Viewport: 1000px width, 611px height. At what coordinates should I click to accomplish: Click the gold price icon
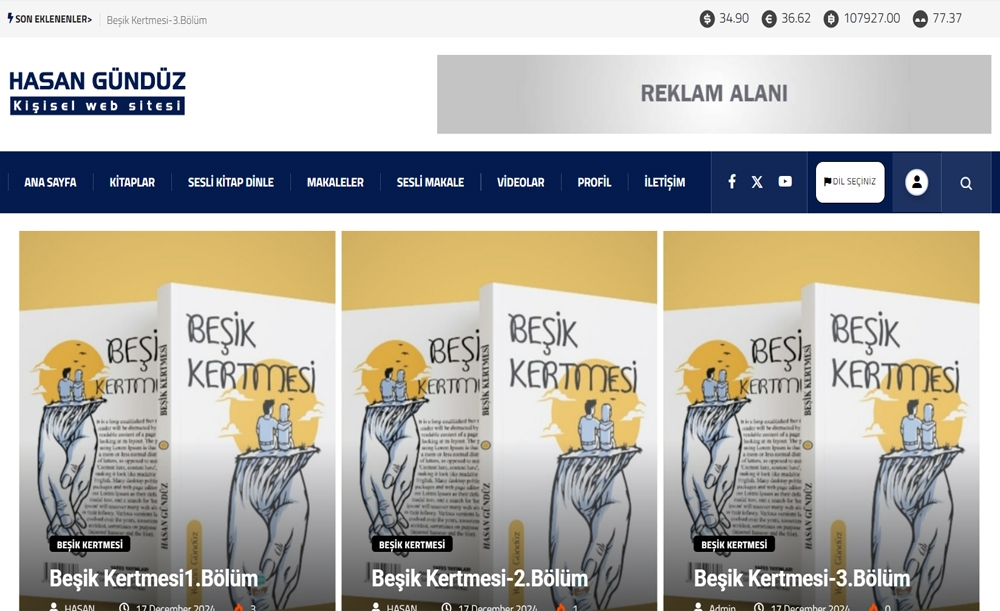(920, 19)
